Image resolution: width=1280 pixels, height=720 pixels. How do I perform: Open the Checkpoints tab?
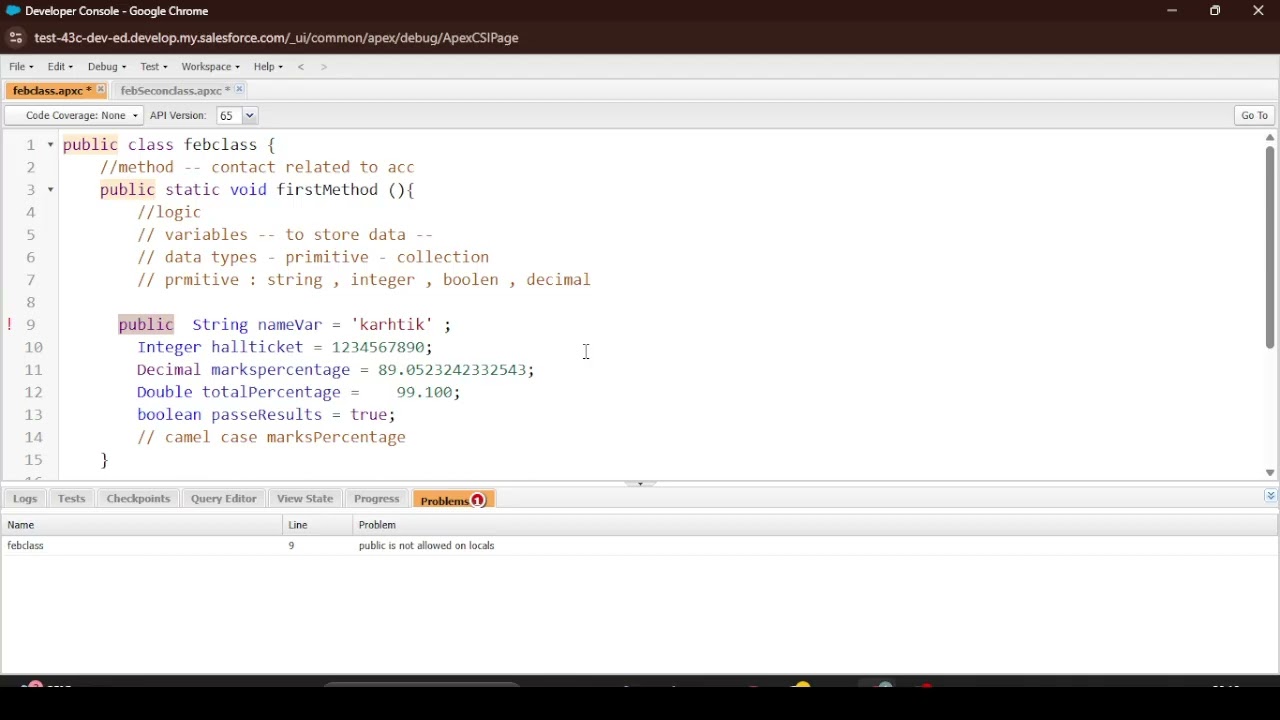138,499
